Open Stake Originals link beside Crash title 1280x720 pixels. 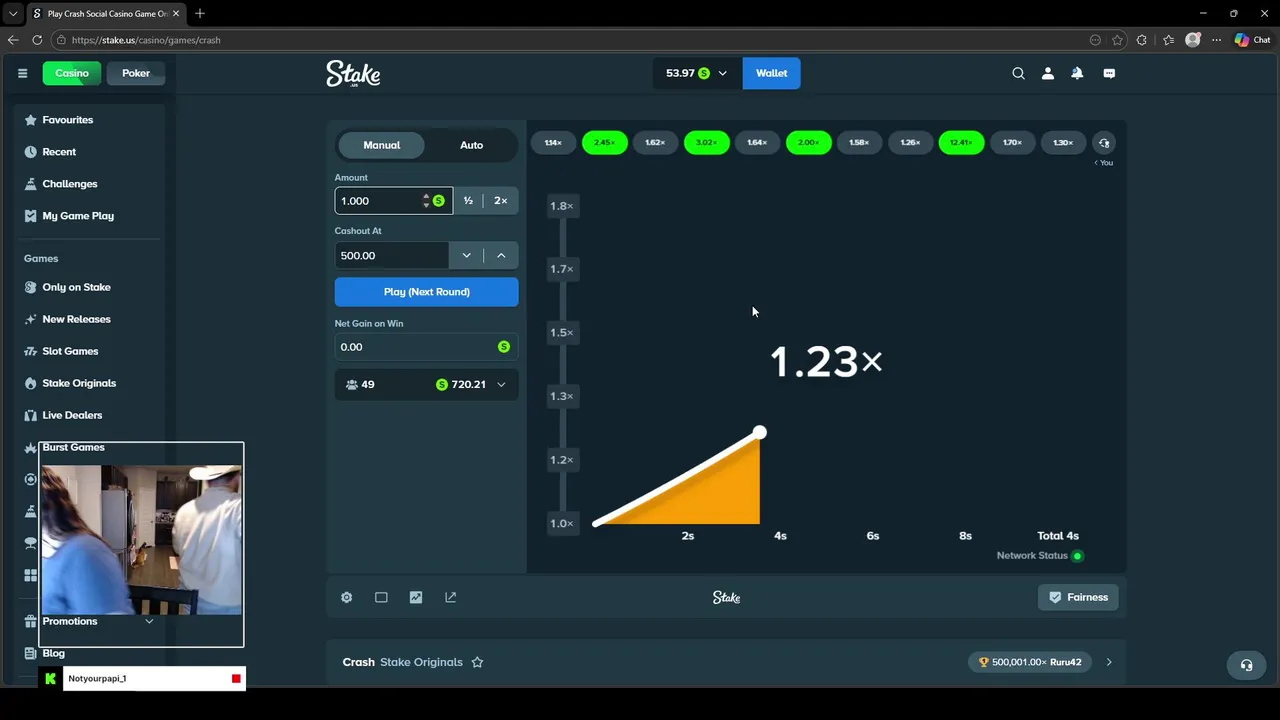coord(421,662)
